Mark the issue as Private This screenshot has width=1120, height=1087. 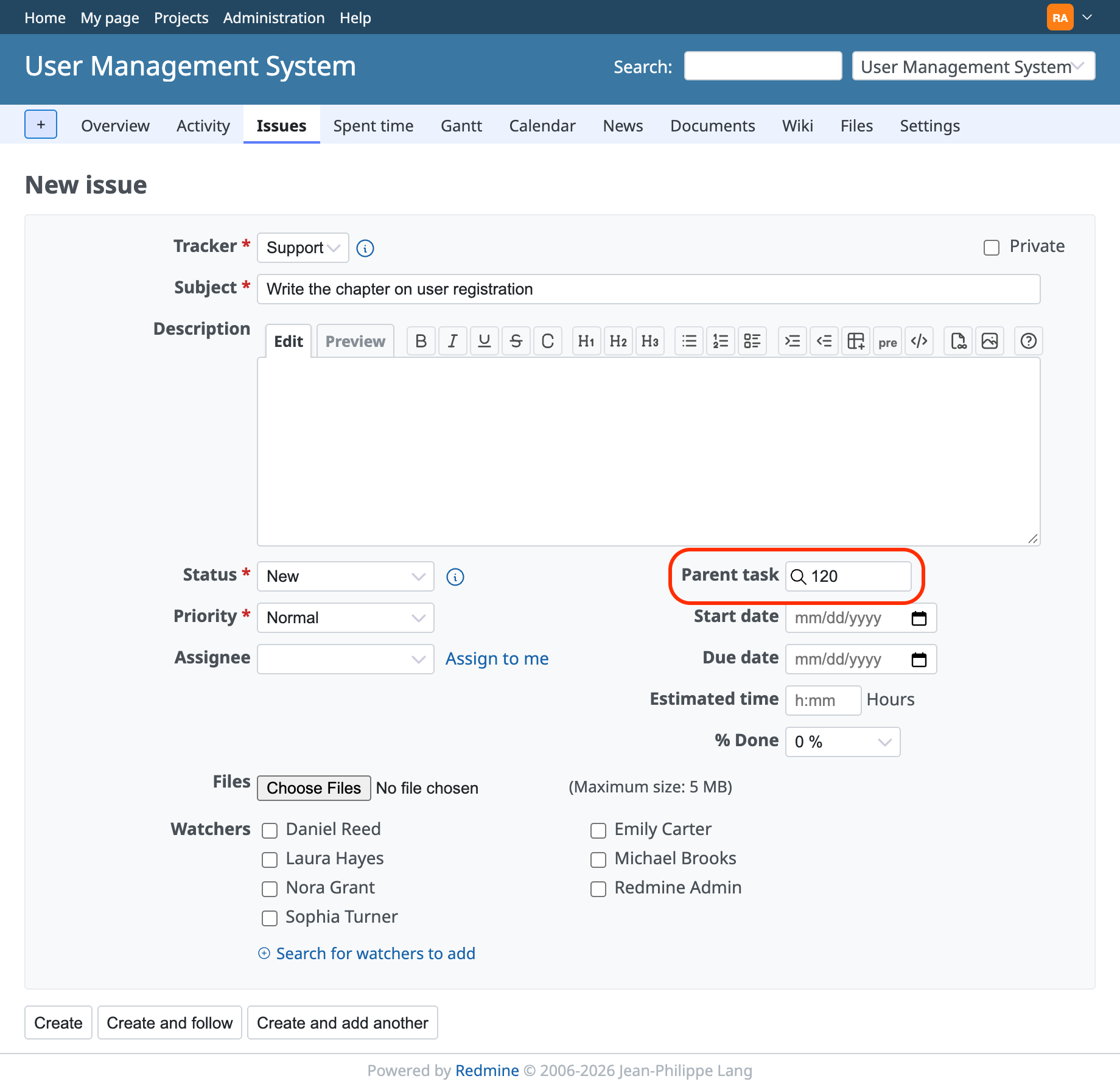pyautogui.click(x=992, y=247)
